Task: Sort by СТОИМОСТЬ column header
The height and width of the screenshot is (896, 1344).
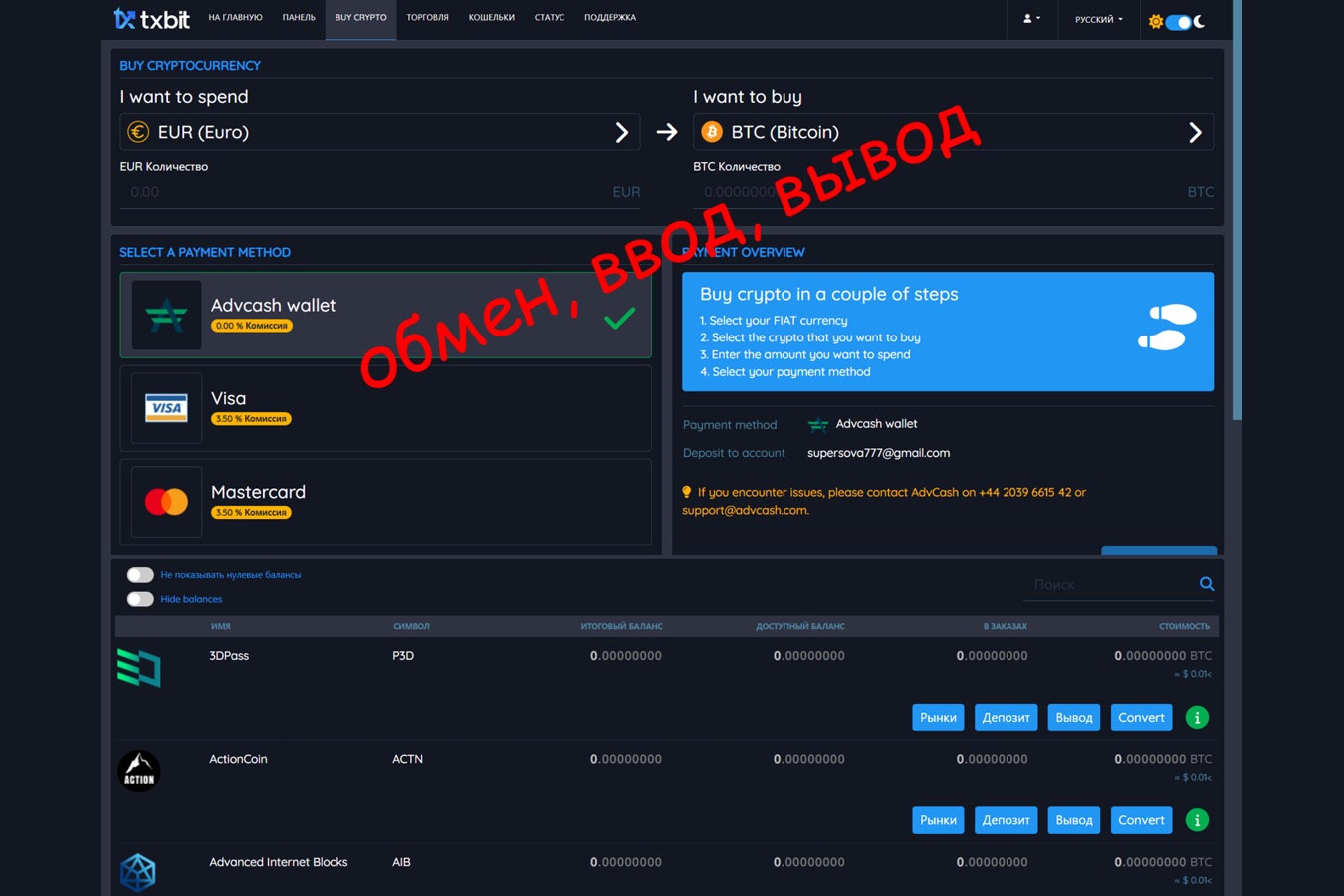Action: pos(1184,626)
